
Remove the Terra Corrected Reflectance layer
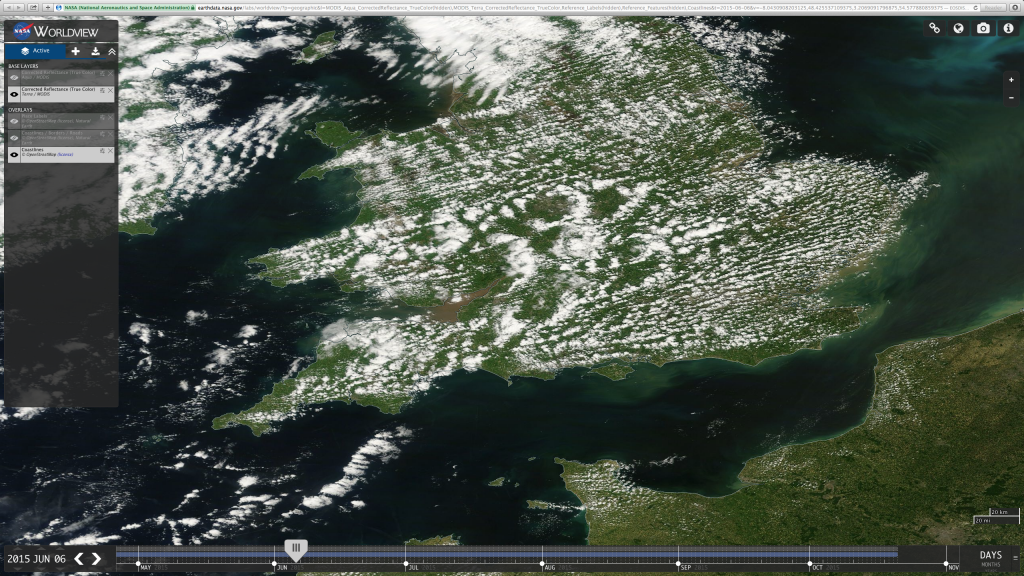pos(110,91)
